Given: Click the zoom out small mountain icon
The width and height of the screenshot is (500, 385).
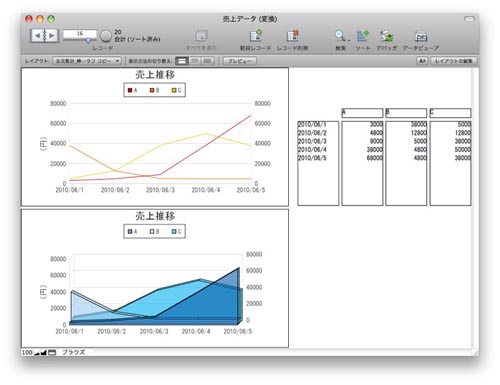Looking at the screenshot, I should pyautogui.click(x=37, y=353).
